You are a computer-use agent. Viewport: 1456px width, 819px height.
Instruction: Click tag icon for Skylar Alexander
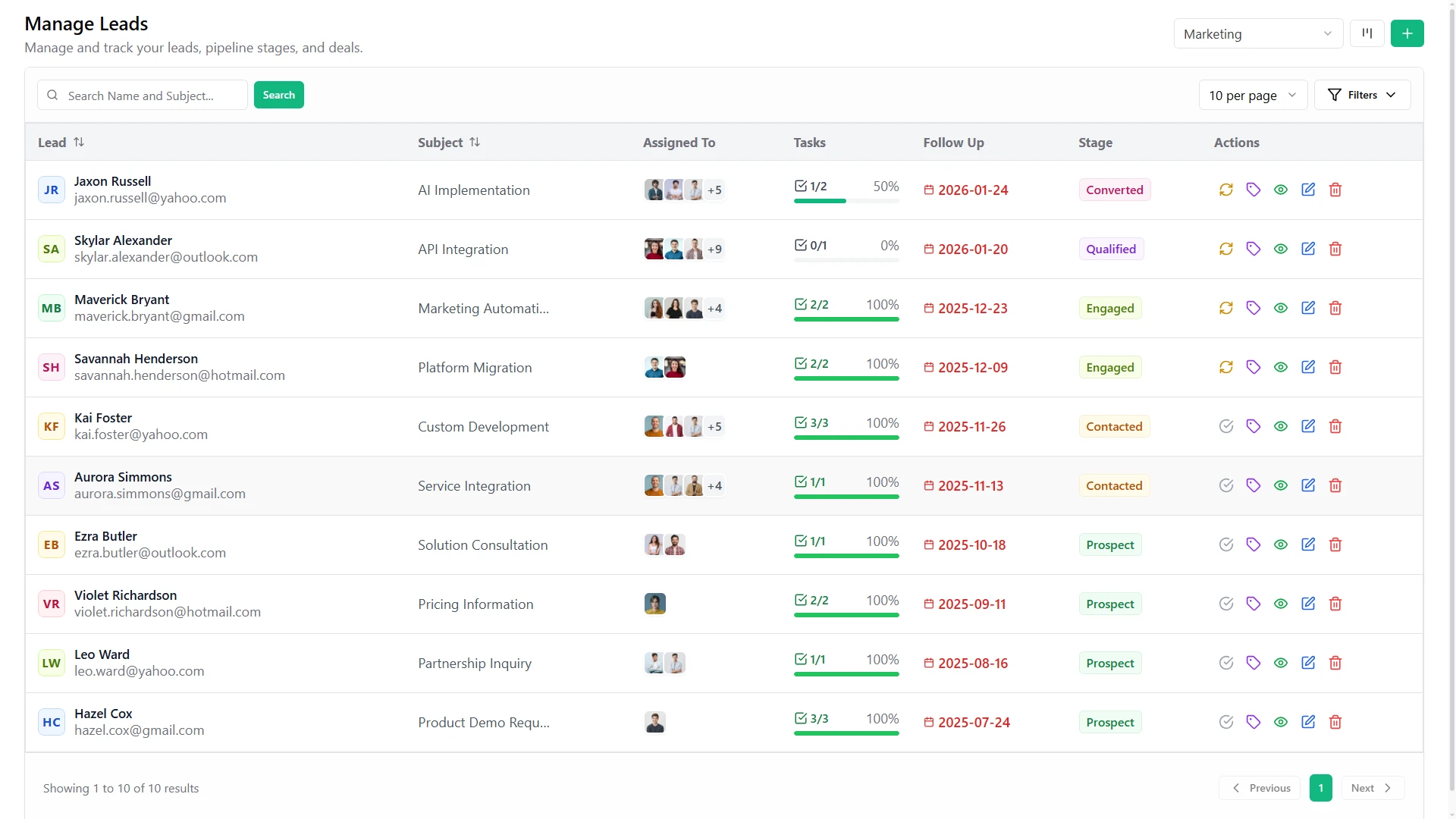click(1254, 249)
